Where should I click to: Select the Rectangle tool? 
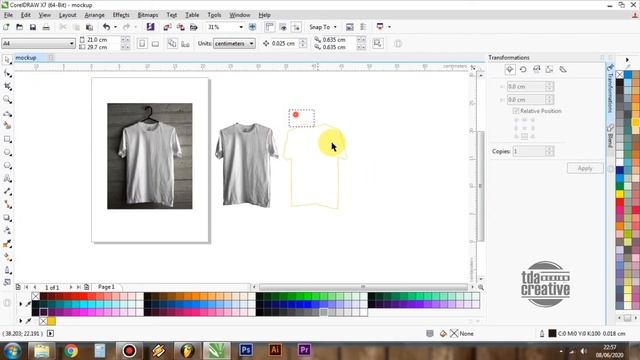click(x=7, y=139)
